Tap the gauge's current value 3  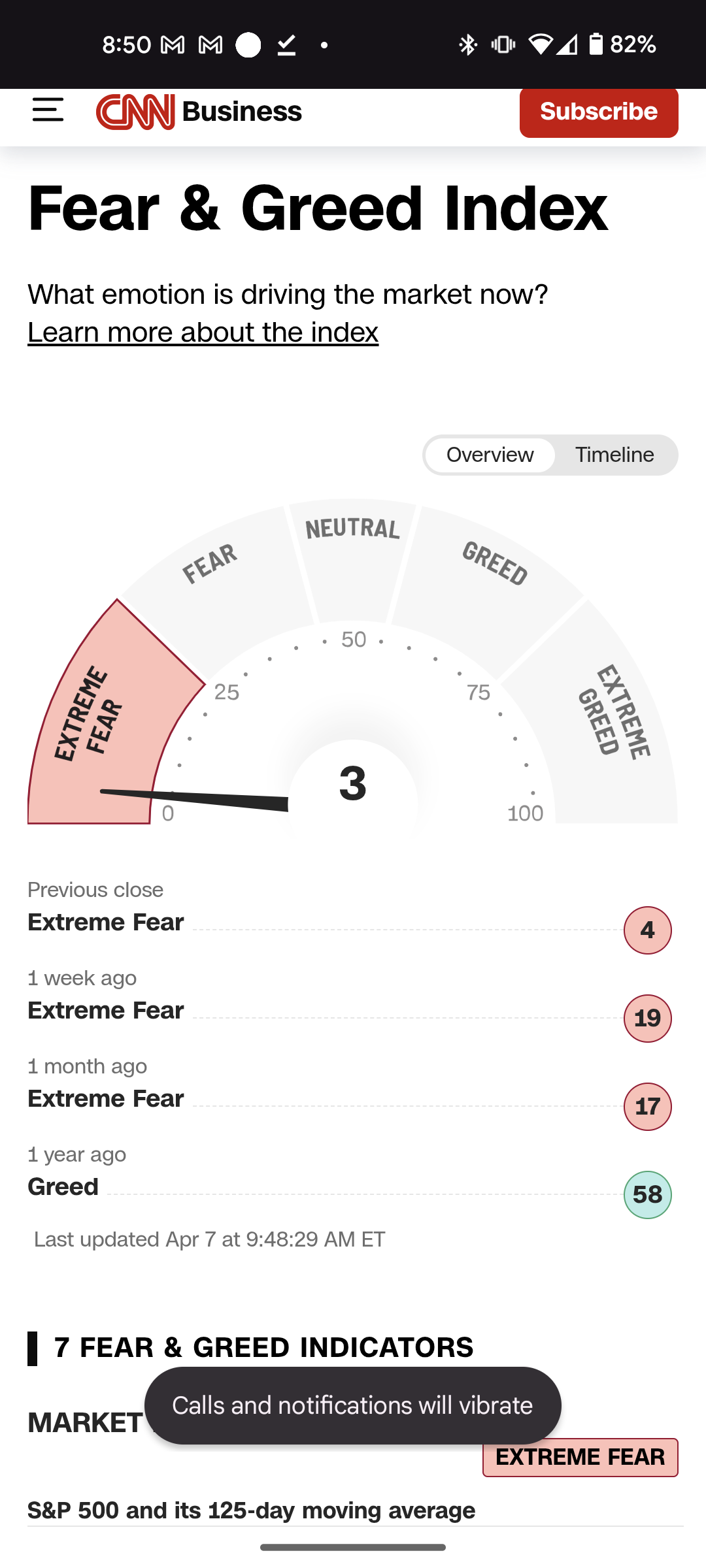point(353,783)
